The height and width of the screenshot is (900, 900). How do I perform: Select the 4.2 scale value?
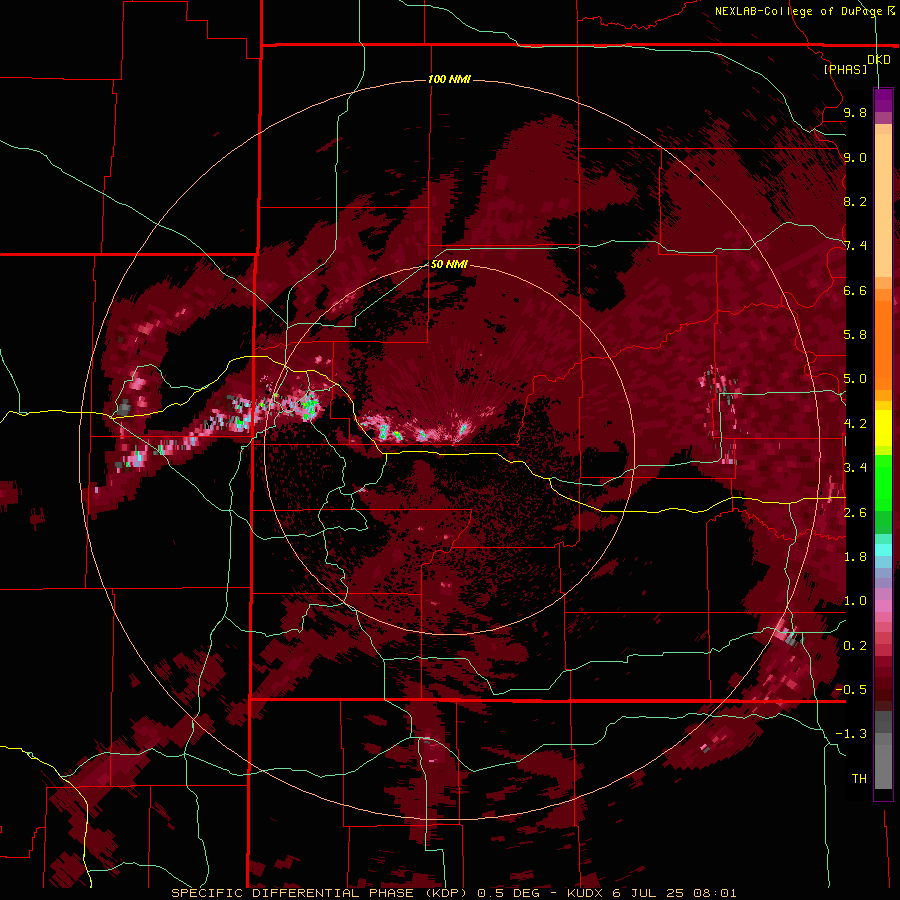tap(855, 424)
